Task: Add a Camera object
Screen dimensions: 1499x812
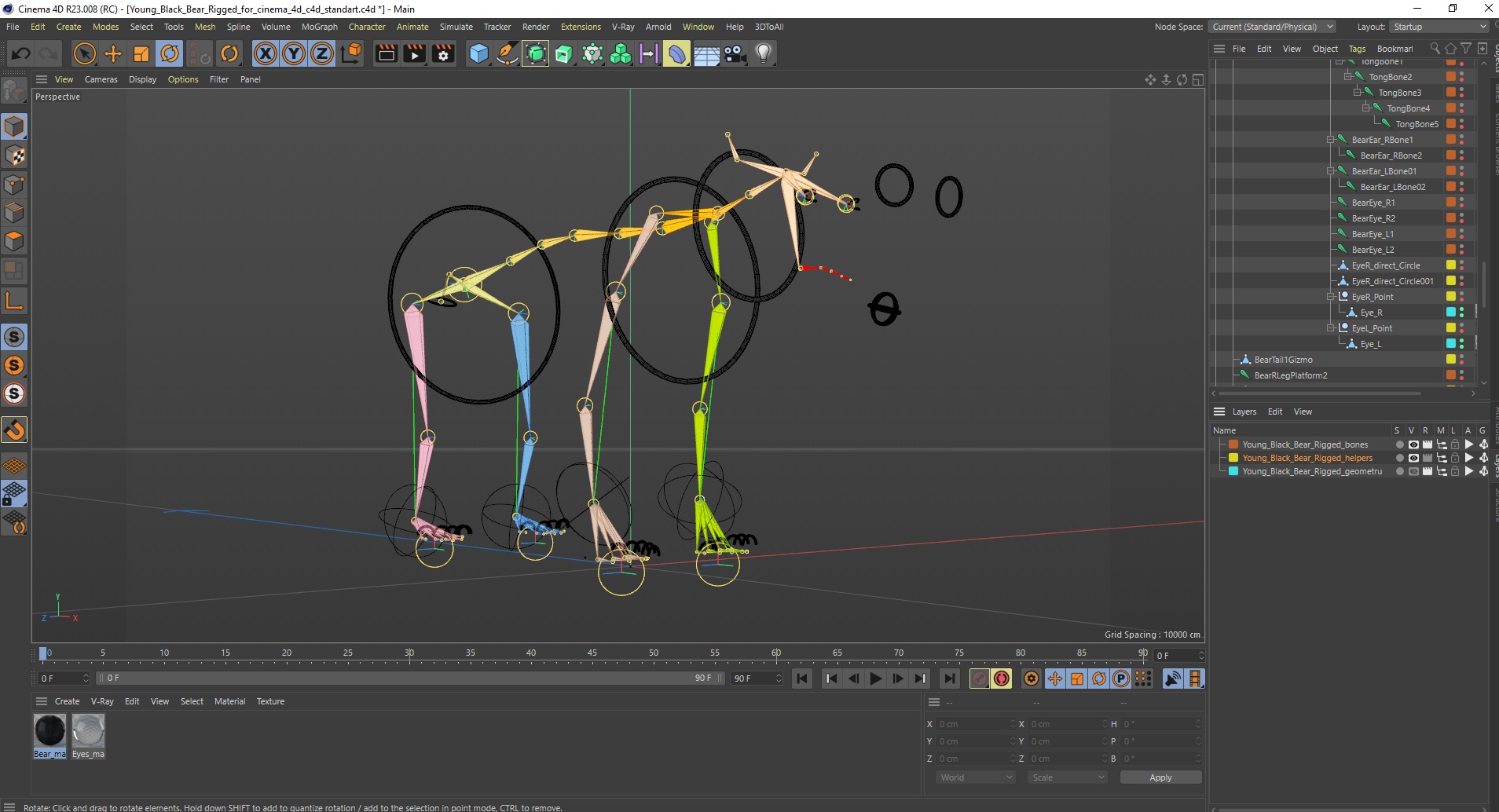Action: [x=735, y=53]
